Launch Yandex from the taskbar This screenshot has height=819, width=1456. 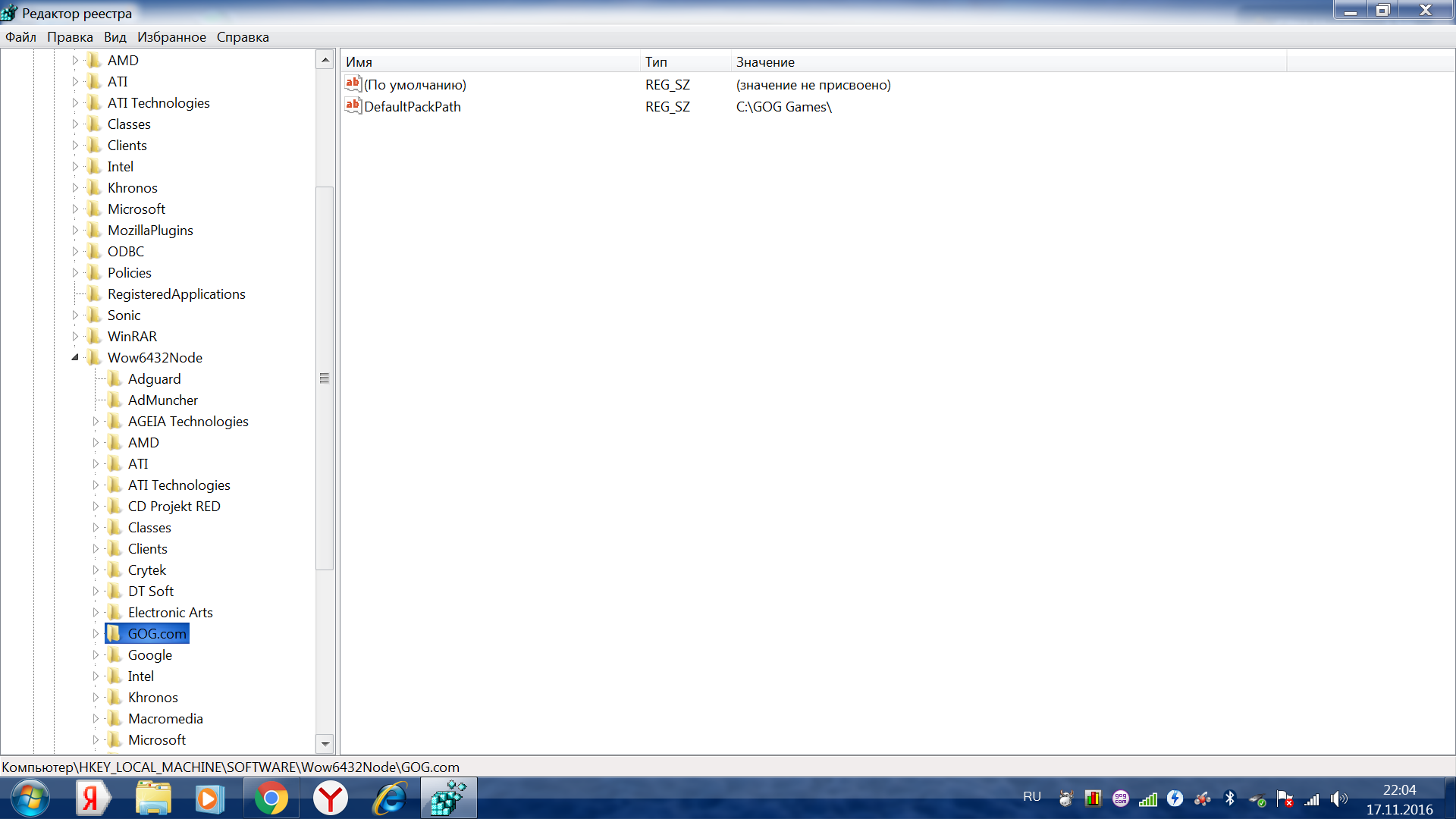pyautogui.click(x=93, y=799)
